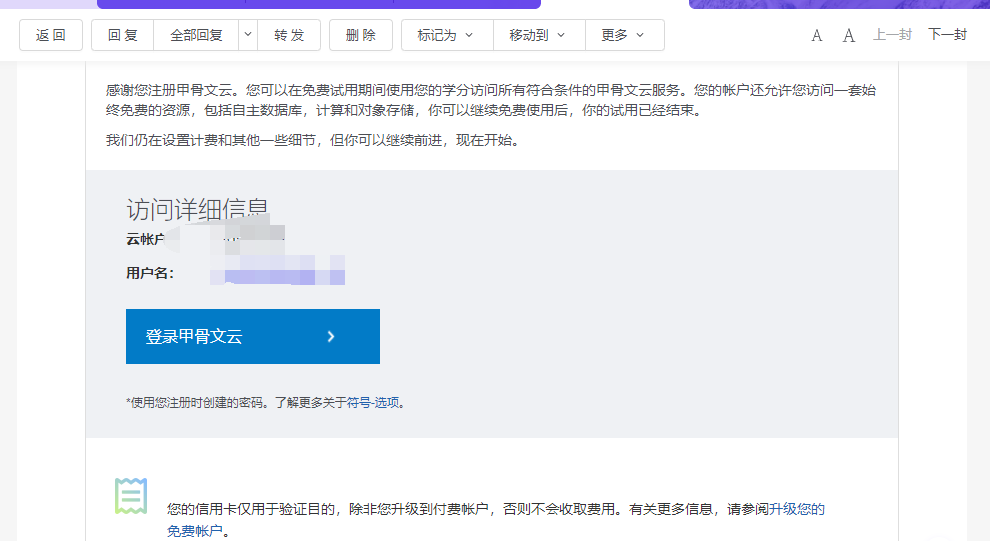
Task: Increase font size with large A
Action: click(x=849, y=35)
